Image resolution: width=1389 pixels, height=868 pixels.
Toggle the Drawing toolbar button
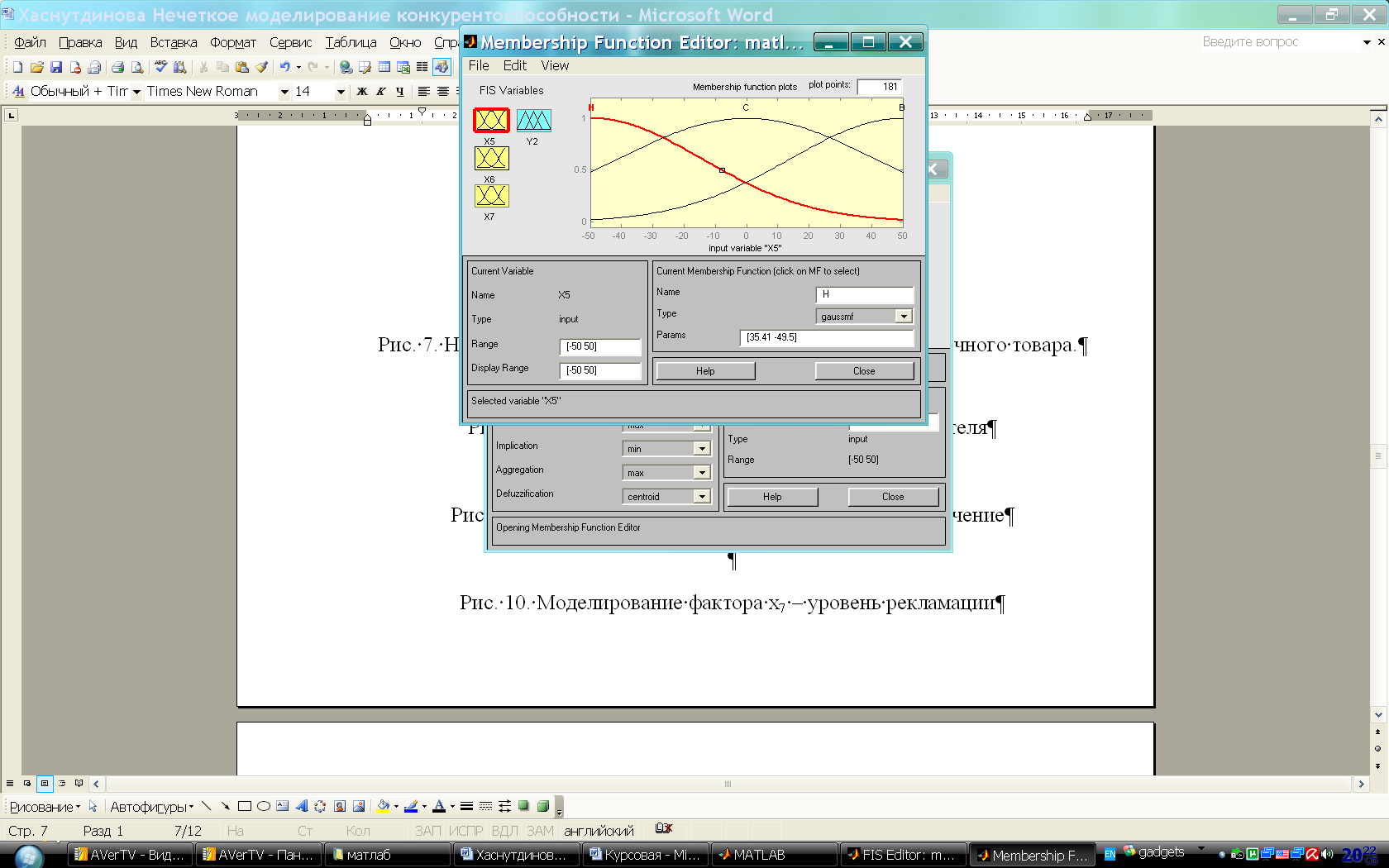pos(442,67)
